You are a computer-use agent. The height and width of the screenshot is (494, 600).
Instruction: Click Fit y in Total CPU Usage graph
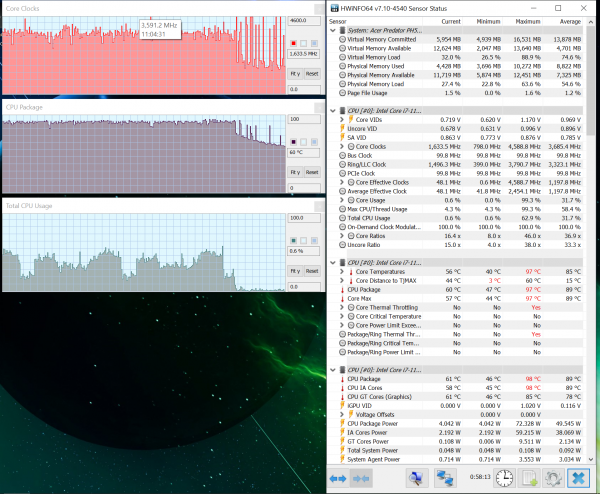295,271
